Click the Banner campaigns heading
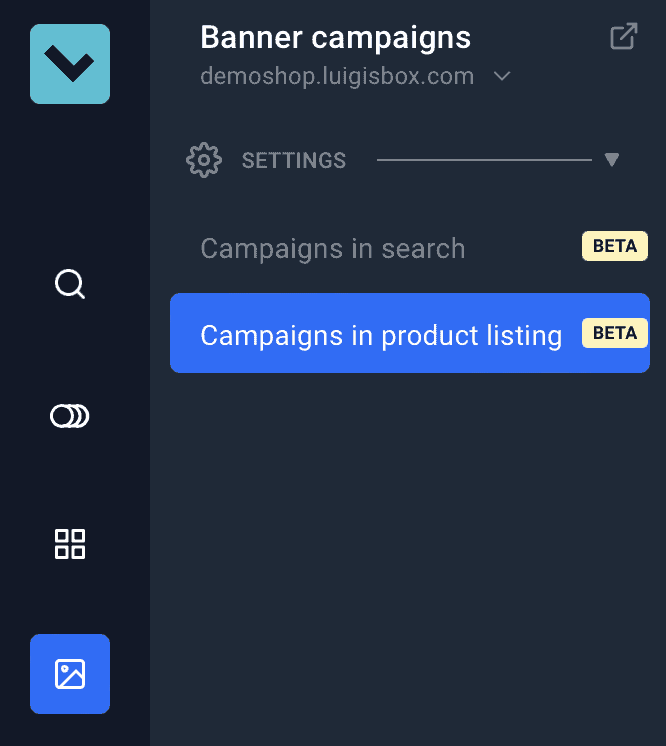 (335, 38)
